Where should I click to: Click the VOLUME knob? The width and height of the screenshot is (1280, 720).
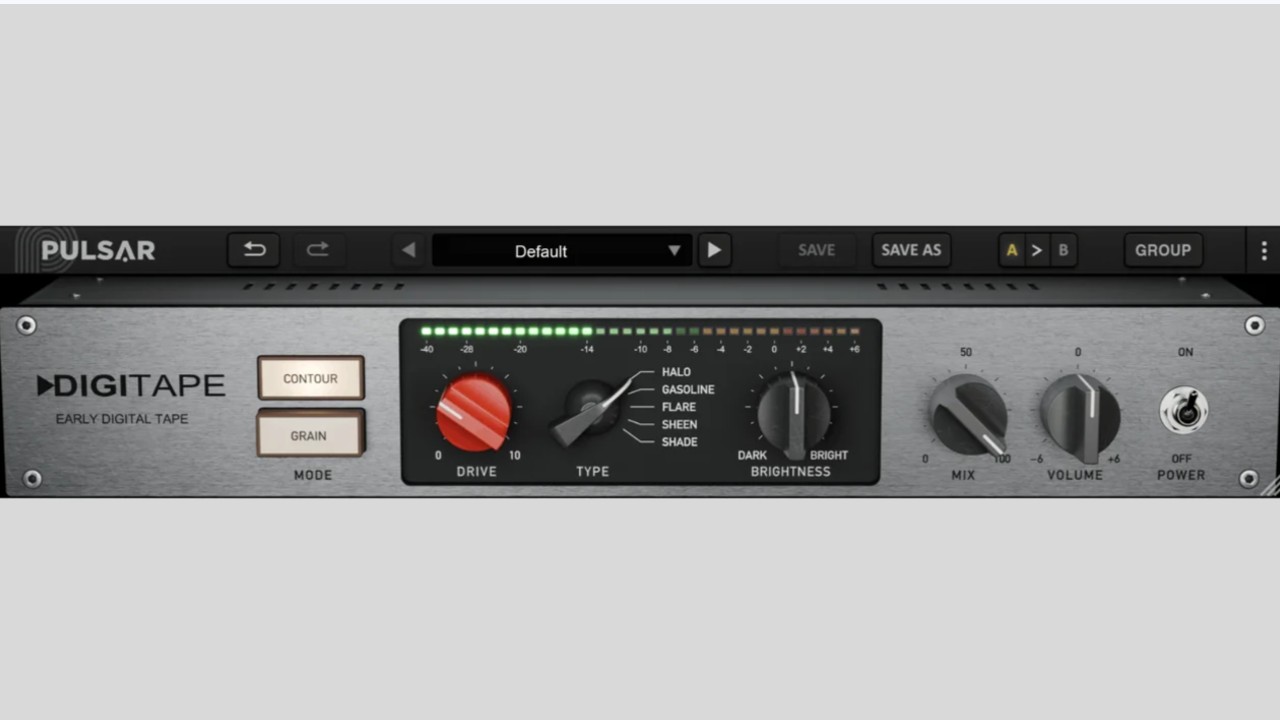click(1080, 415)
